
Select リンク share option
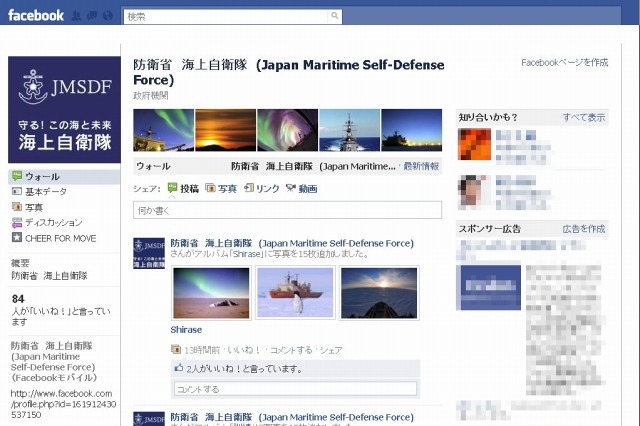click(x=268, y=189)
